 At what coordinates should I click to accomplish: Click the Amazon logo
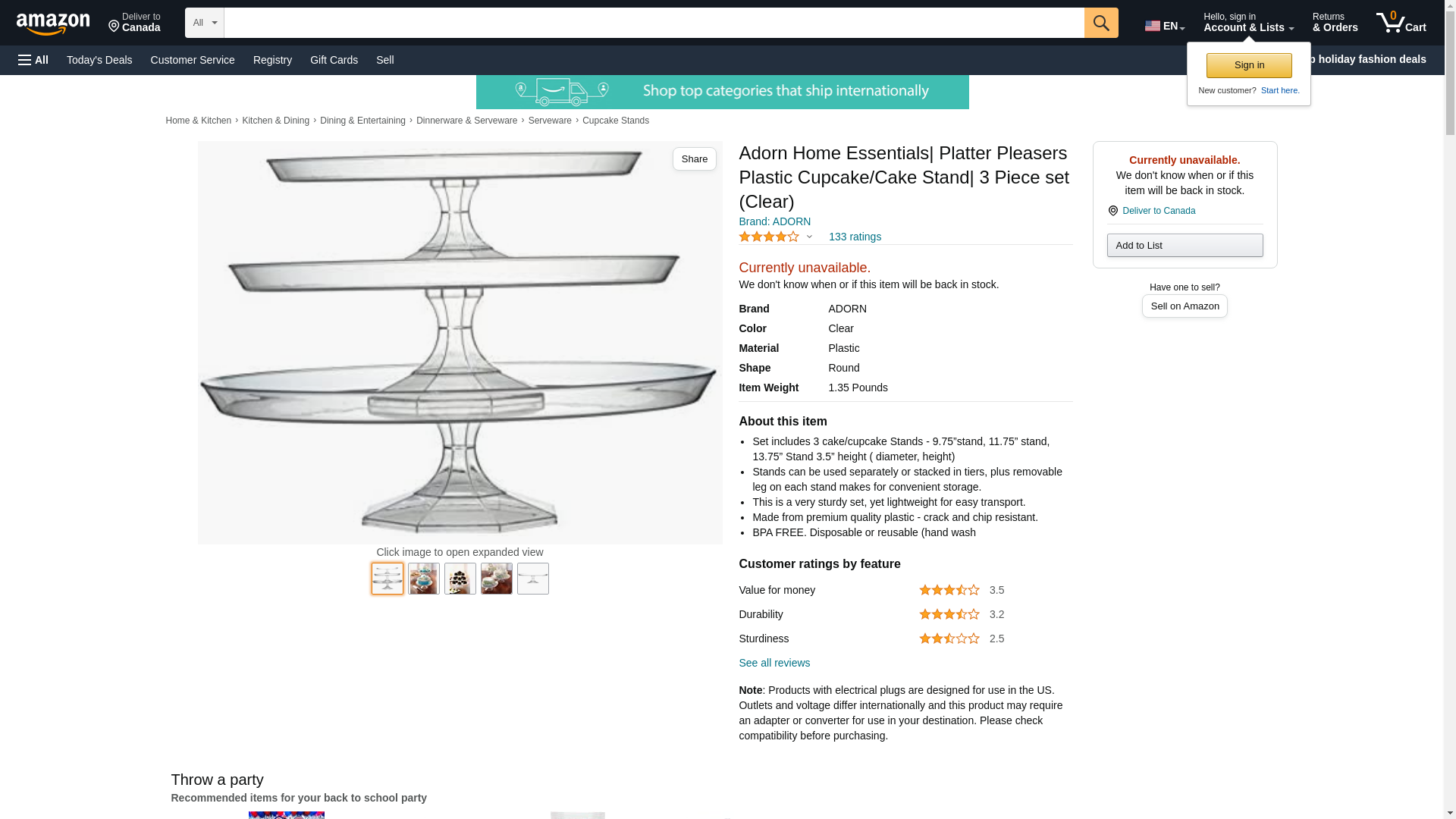point(53,24)
